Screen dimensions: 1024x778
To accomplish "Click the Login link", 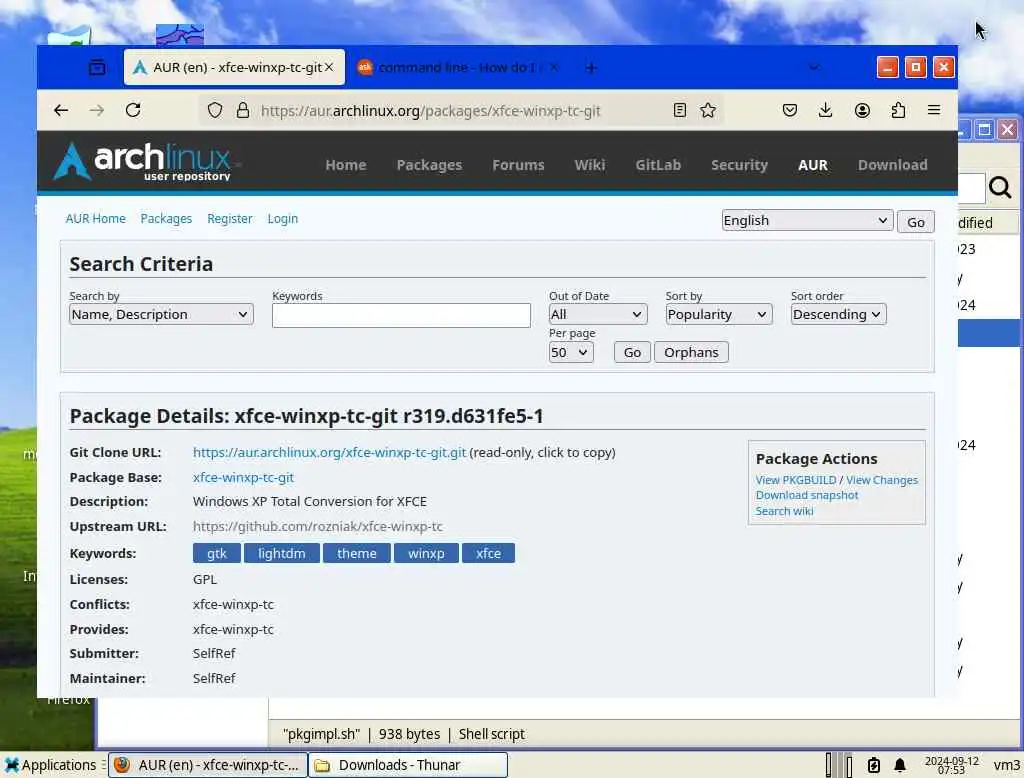I will tap(282, 219).
